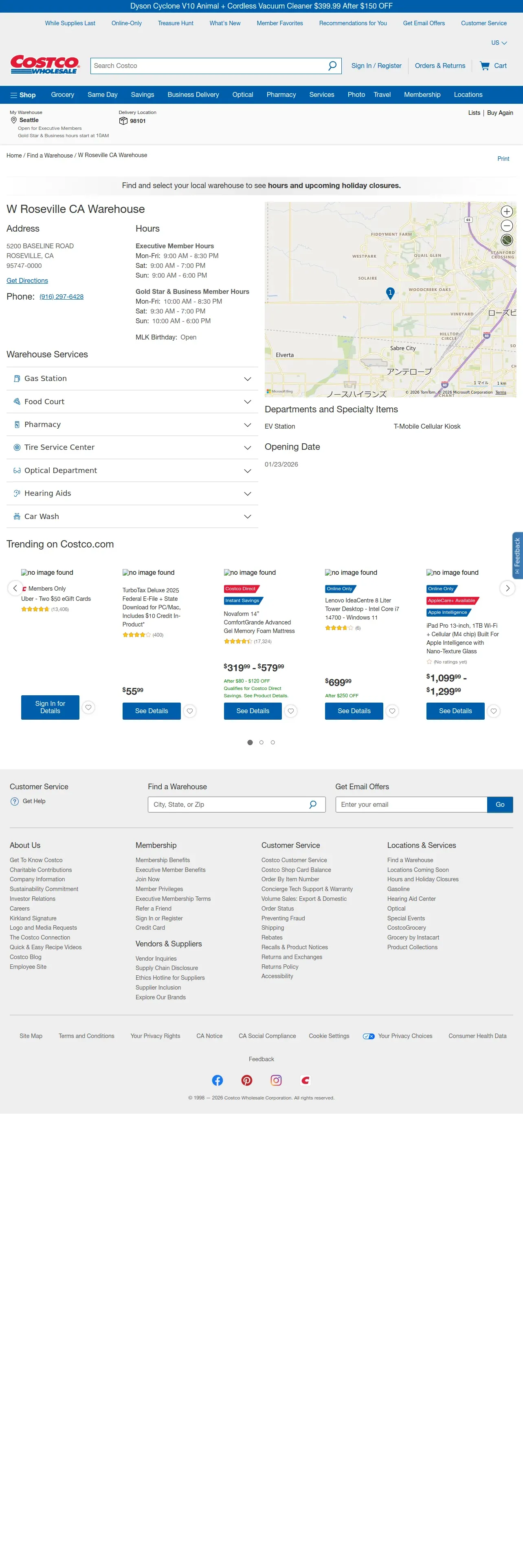Image resolution: width=523 pixels, height=1568 pixels.
Task: Click Get Directions link
Action: click(27, 280)
